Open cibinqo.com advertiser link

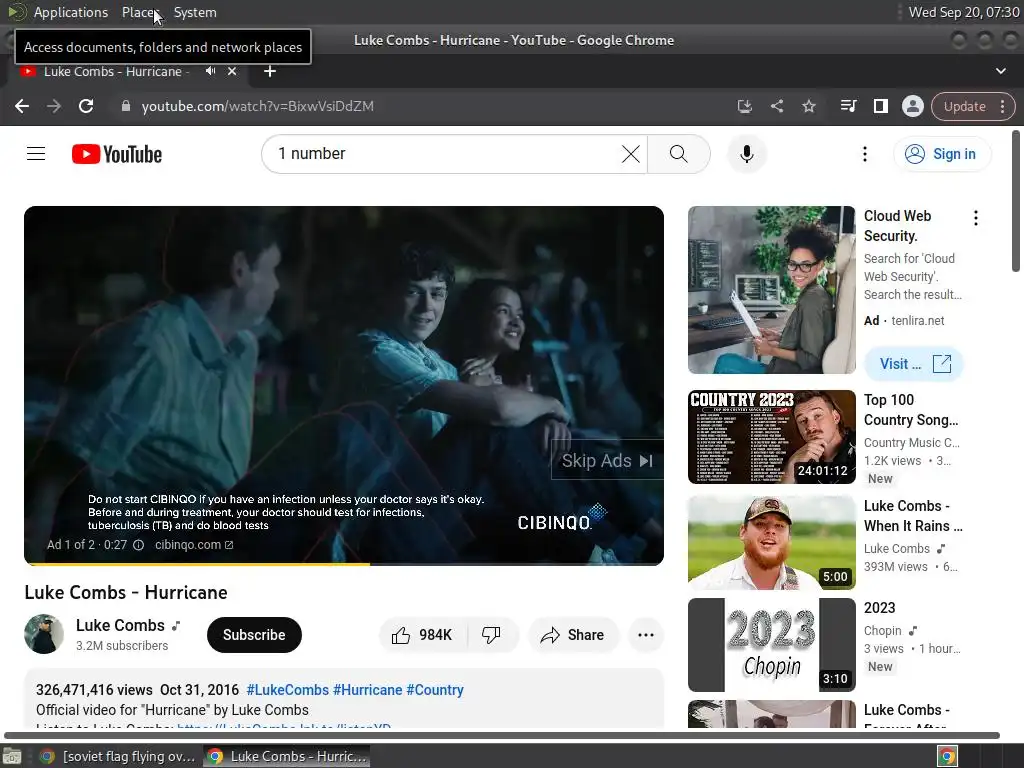(194, 545)
